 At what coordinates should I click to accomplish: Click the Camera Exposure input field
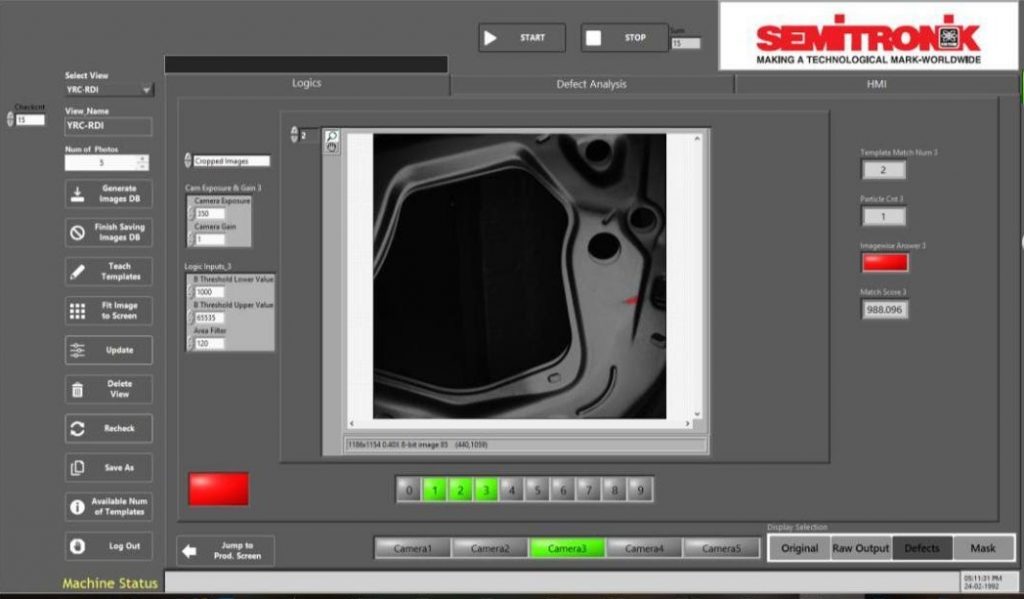click(x=210, y=213)
